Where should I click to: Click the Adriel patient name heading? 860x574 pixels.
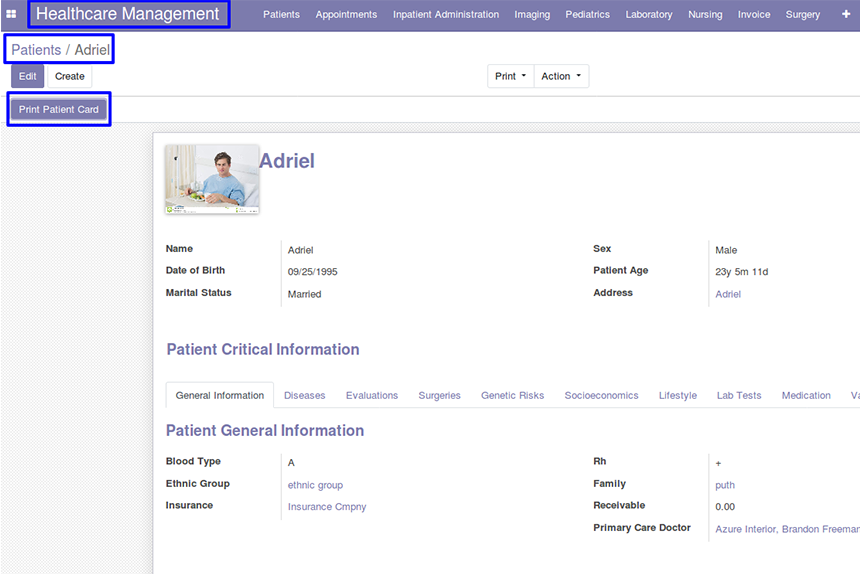[287, 161]
